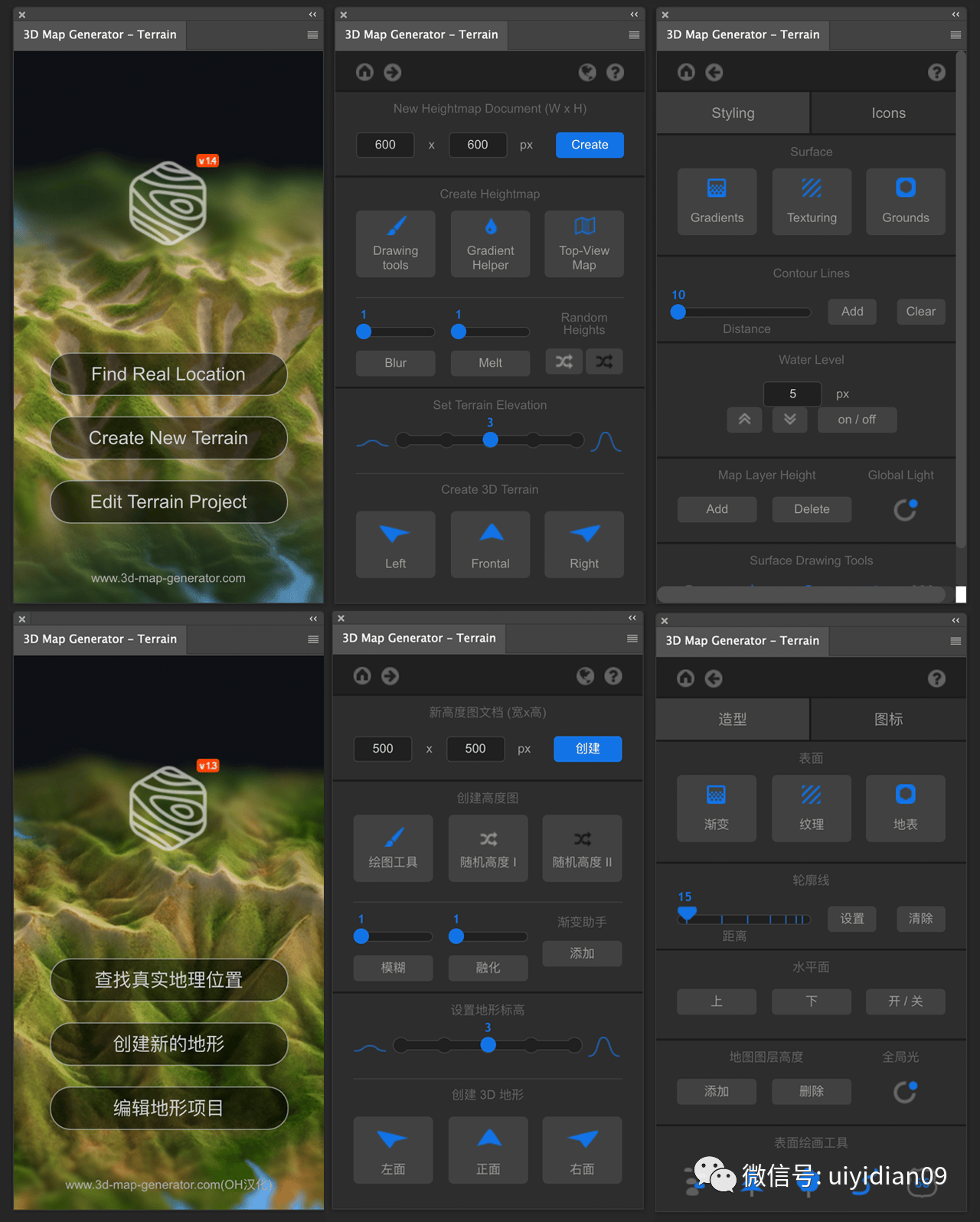The width and height of the screenshot is (980, 1222).
Task: Open panel menu in 查找真实地理位置 panel
Action: click(x=313, y=639)
